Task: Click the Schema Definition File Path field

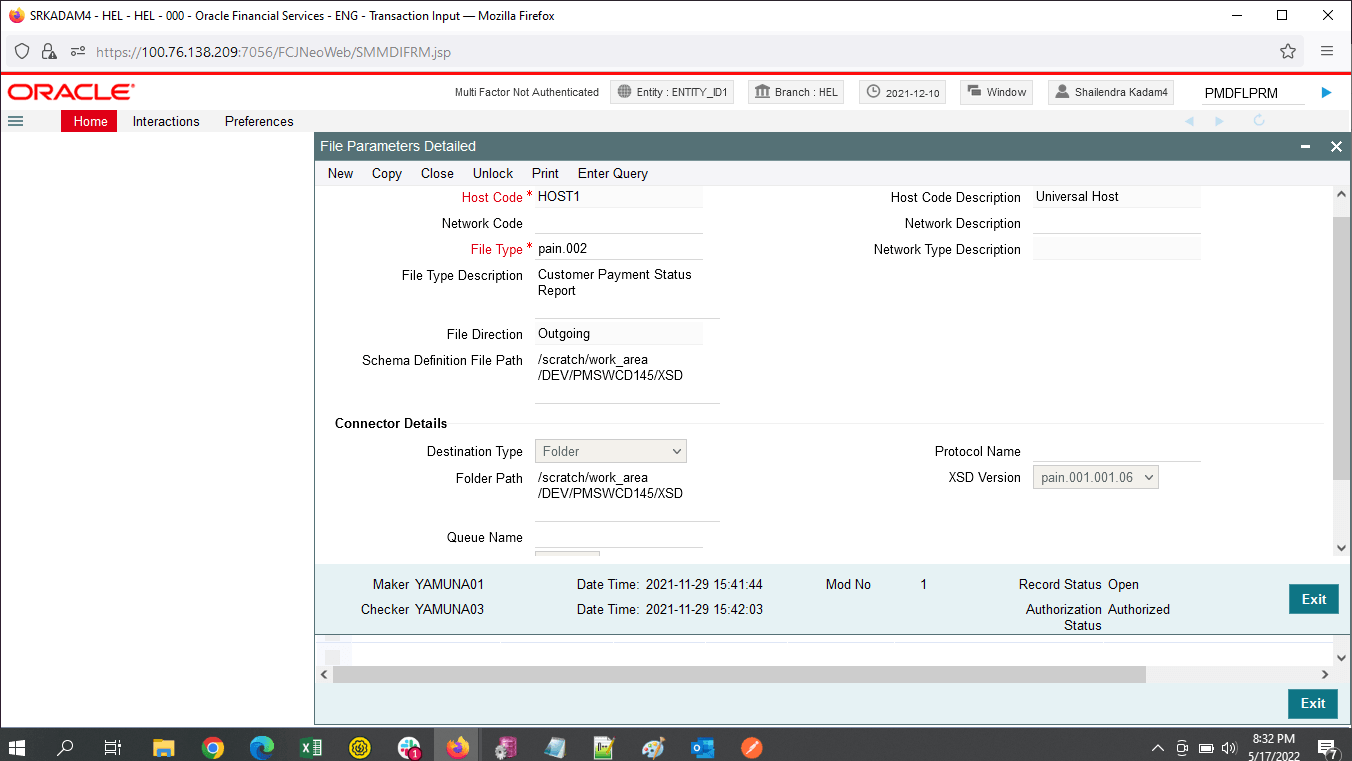Action: point(627,378)
